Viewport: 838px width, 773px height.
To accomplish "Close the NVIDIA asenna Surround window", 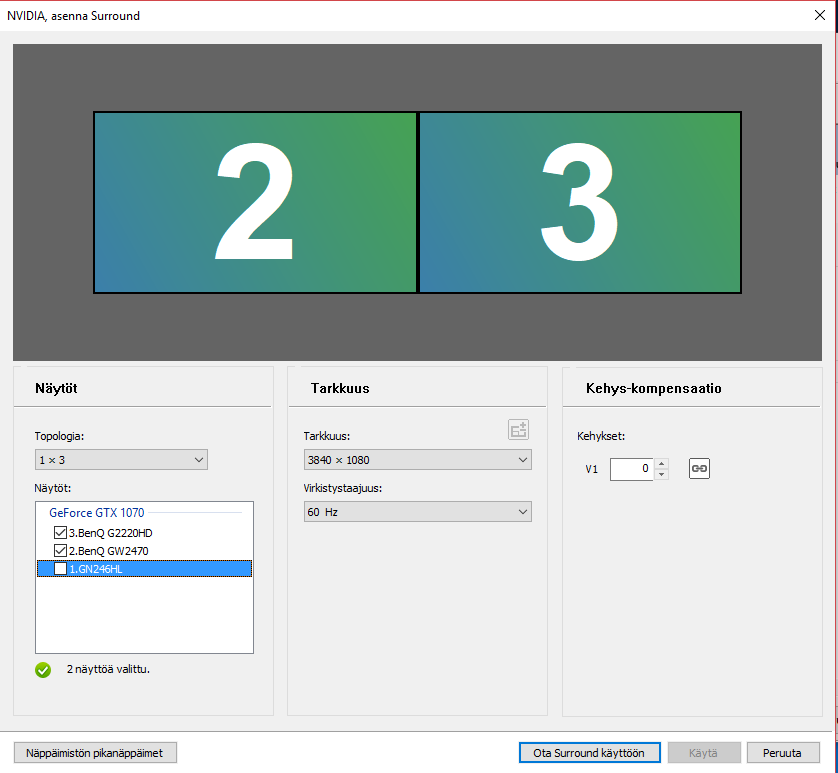I will (820, 16).
